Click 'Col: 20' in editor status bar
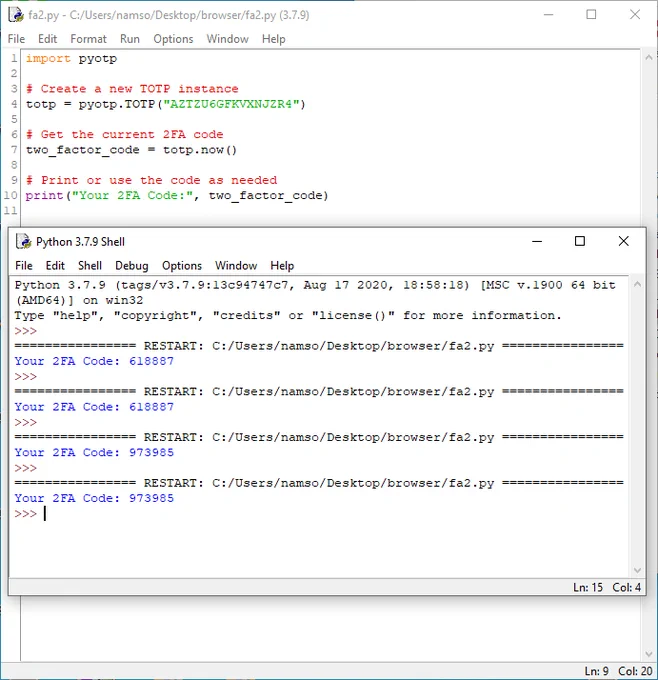 pyautogui.click(x=635, y=671)
